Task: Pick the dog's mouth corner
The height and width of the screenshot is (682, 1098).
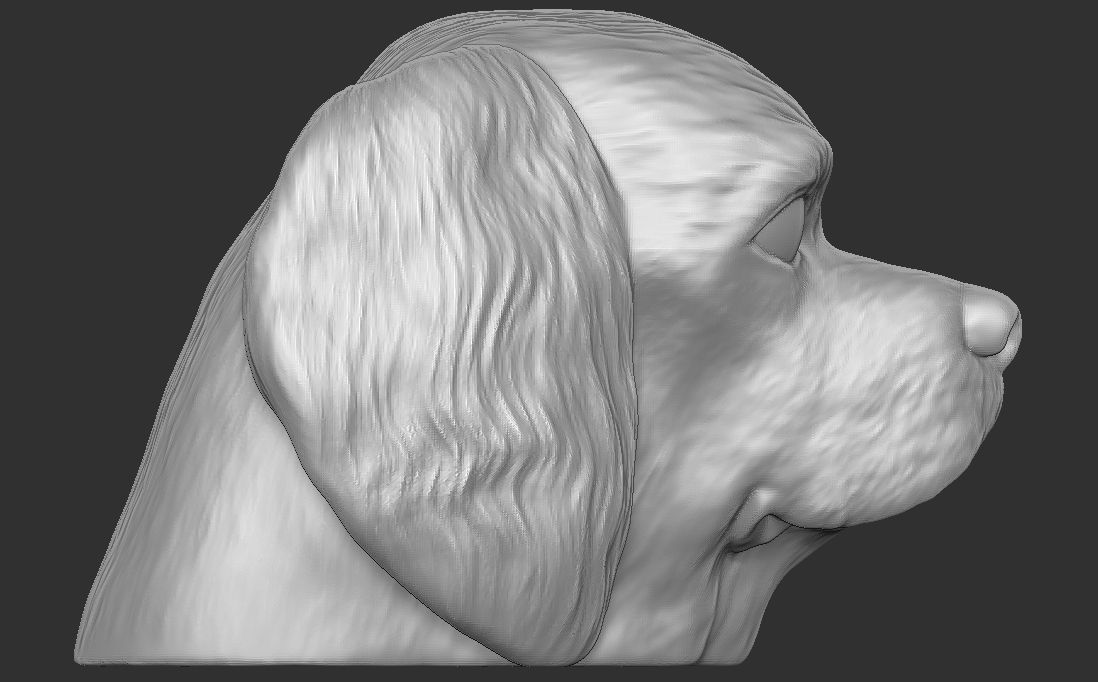Action: pyautogui.click(x=760, y=522)
